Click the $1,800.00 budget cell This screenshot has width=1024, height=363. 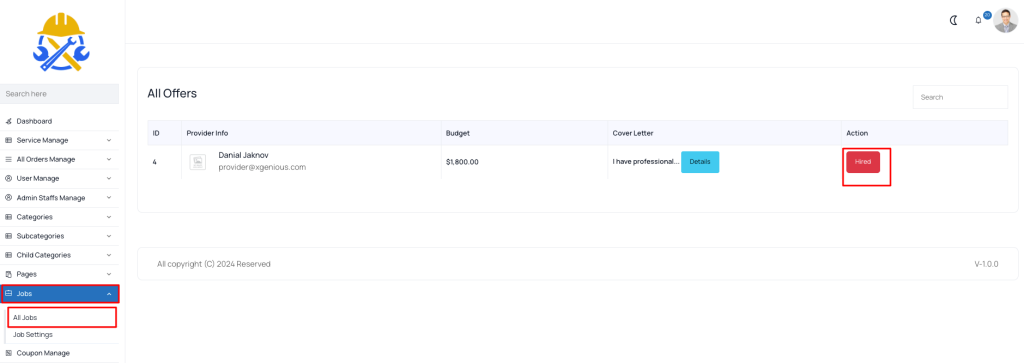pyautogui.click(x=462, y=162)
